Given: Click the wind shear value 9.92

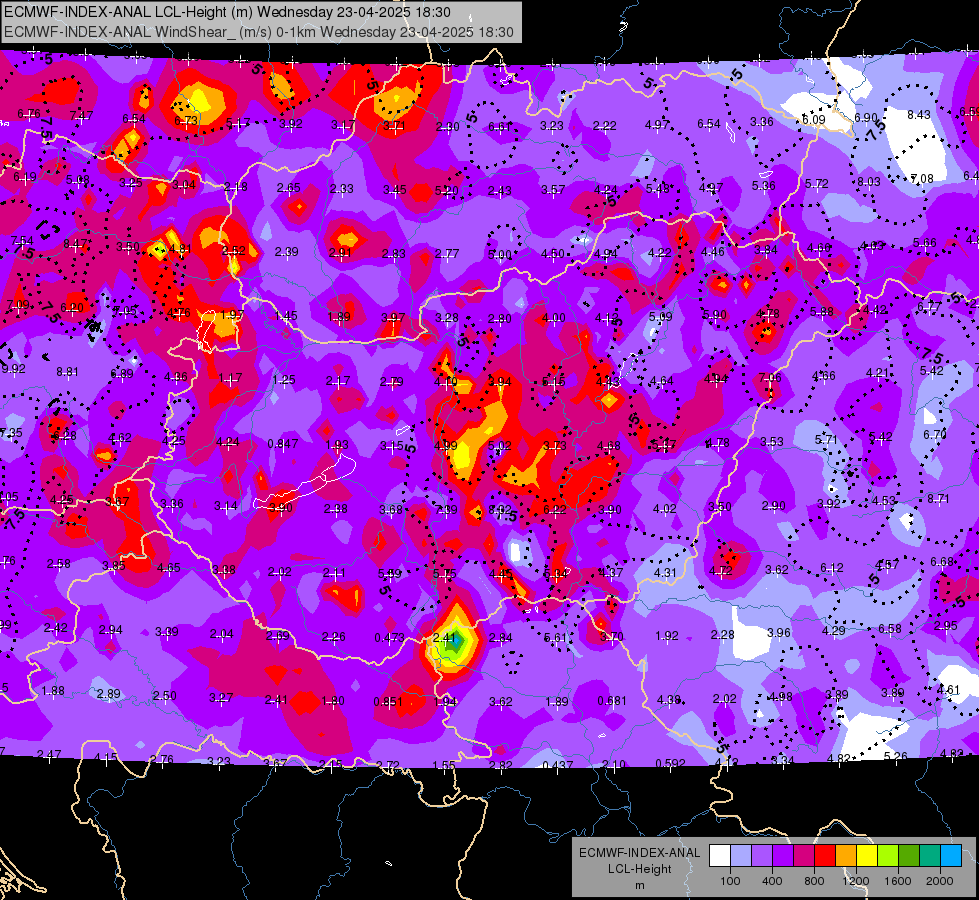Looking at the screenshot, I should click(14, 368).
